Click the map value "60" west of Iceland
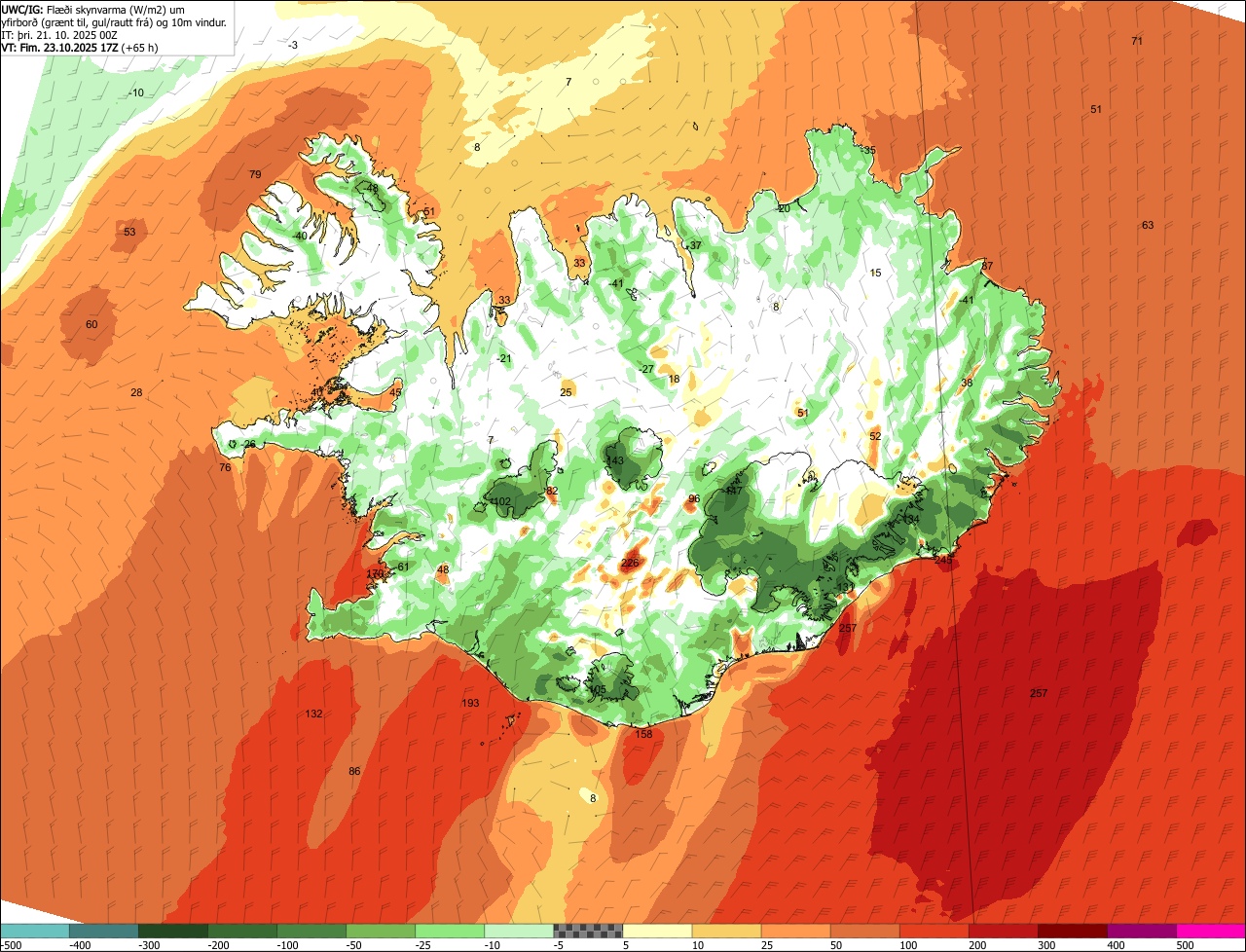This screenshot has width=1246, height=952. (x=92, y=325)
